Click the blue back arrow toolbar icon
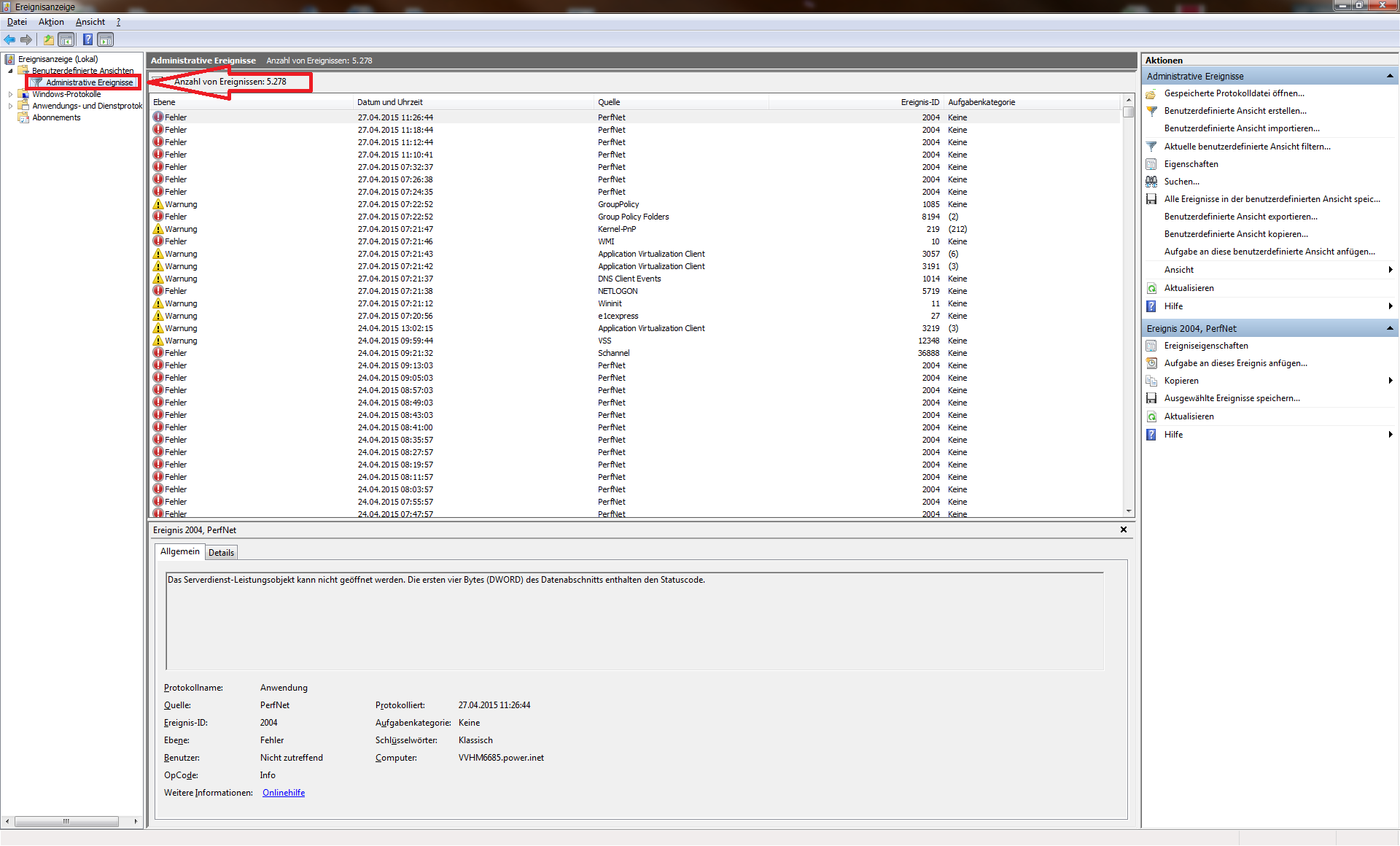1400x846 pixels. pos(9,39)
